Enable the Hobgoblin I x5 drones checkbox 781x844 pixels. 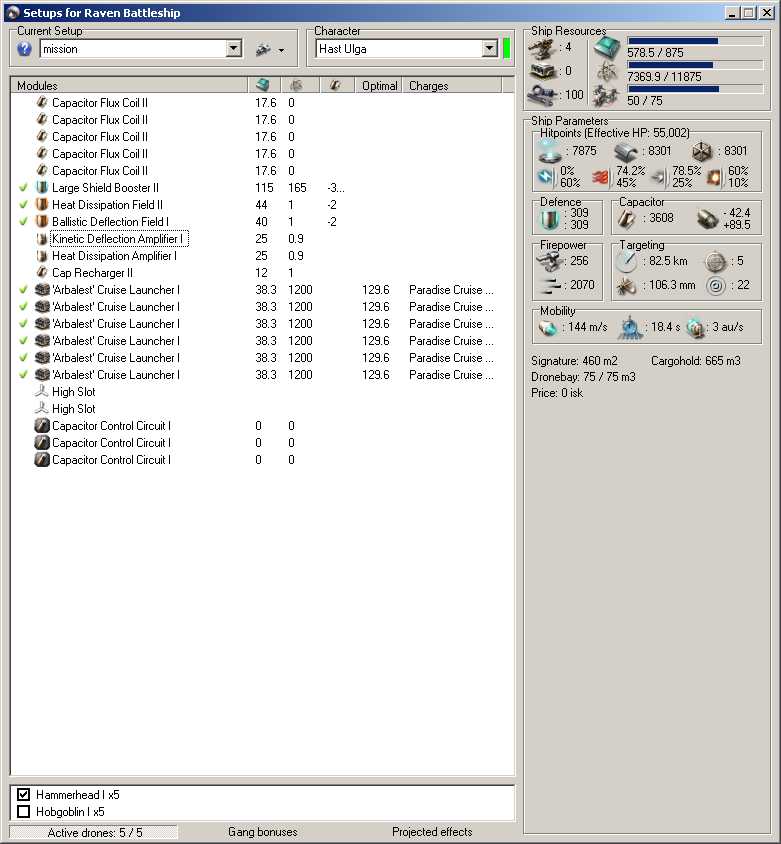point(23,811)
